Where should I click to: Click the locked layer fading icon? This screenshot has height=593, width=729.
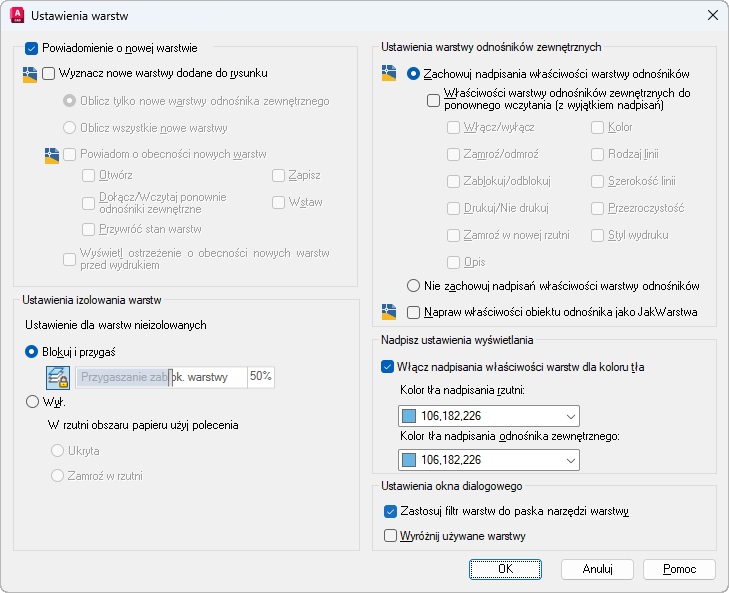58,377
